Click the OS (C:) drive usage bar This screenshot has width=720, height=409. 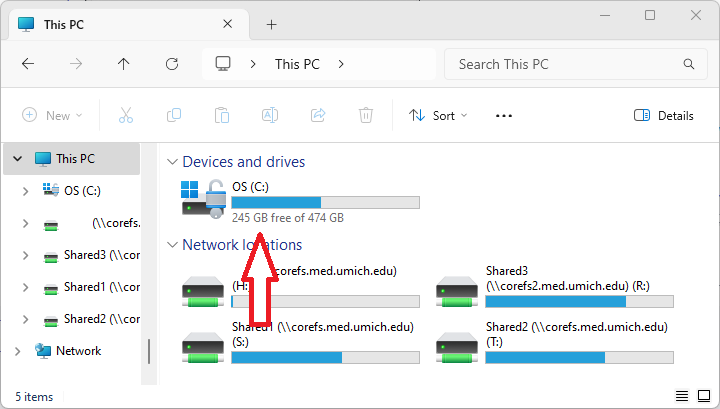coord(325,202)
